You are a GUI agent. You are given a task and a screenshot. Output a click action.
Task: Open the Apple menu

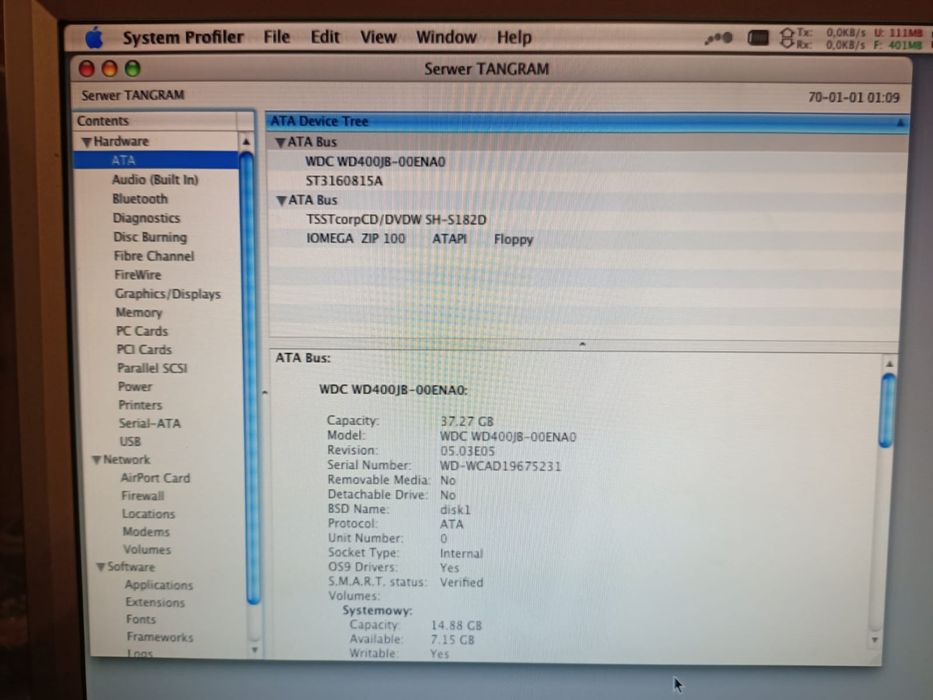click(94, 38)
